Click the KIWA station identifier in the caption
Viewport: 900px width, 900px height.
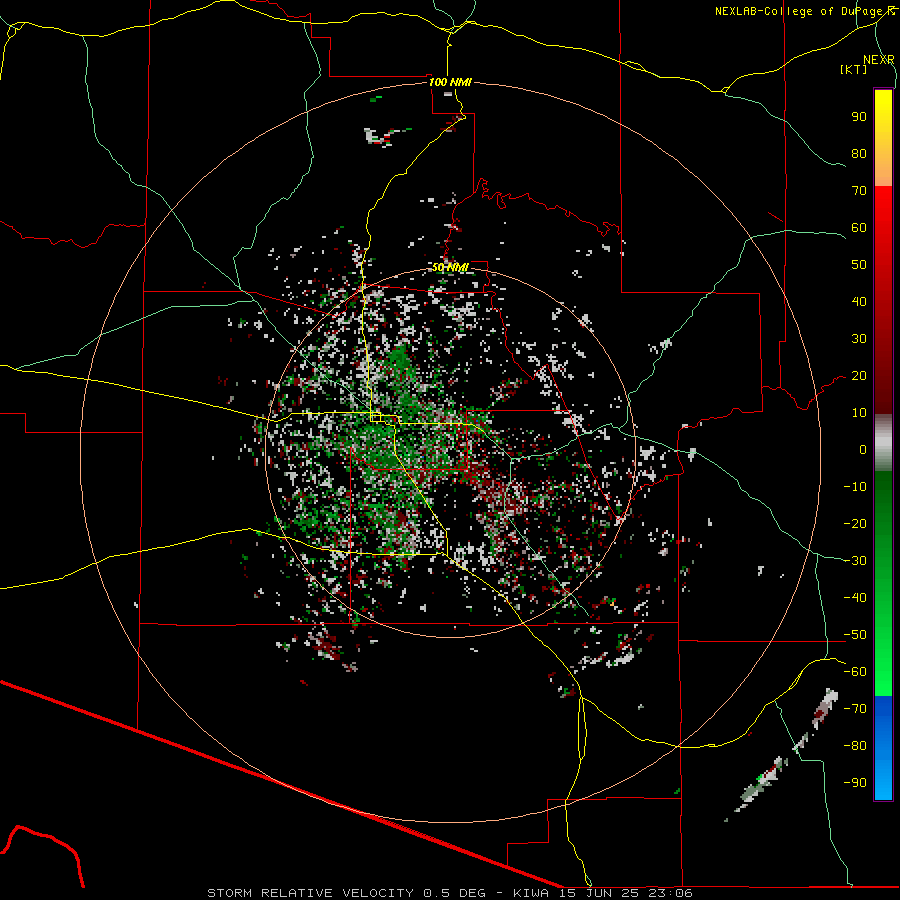click(x=531, y=893)
